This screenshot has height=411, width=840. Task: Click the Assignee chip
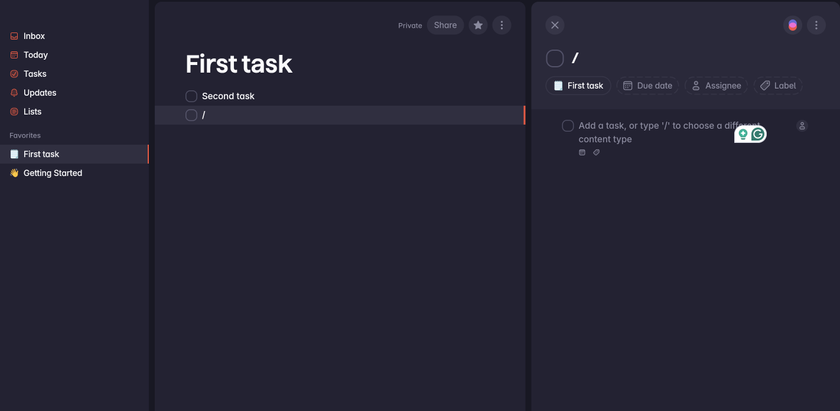715,86
